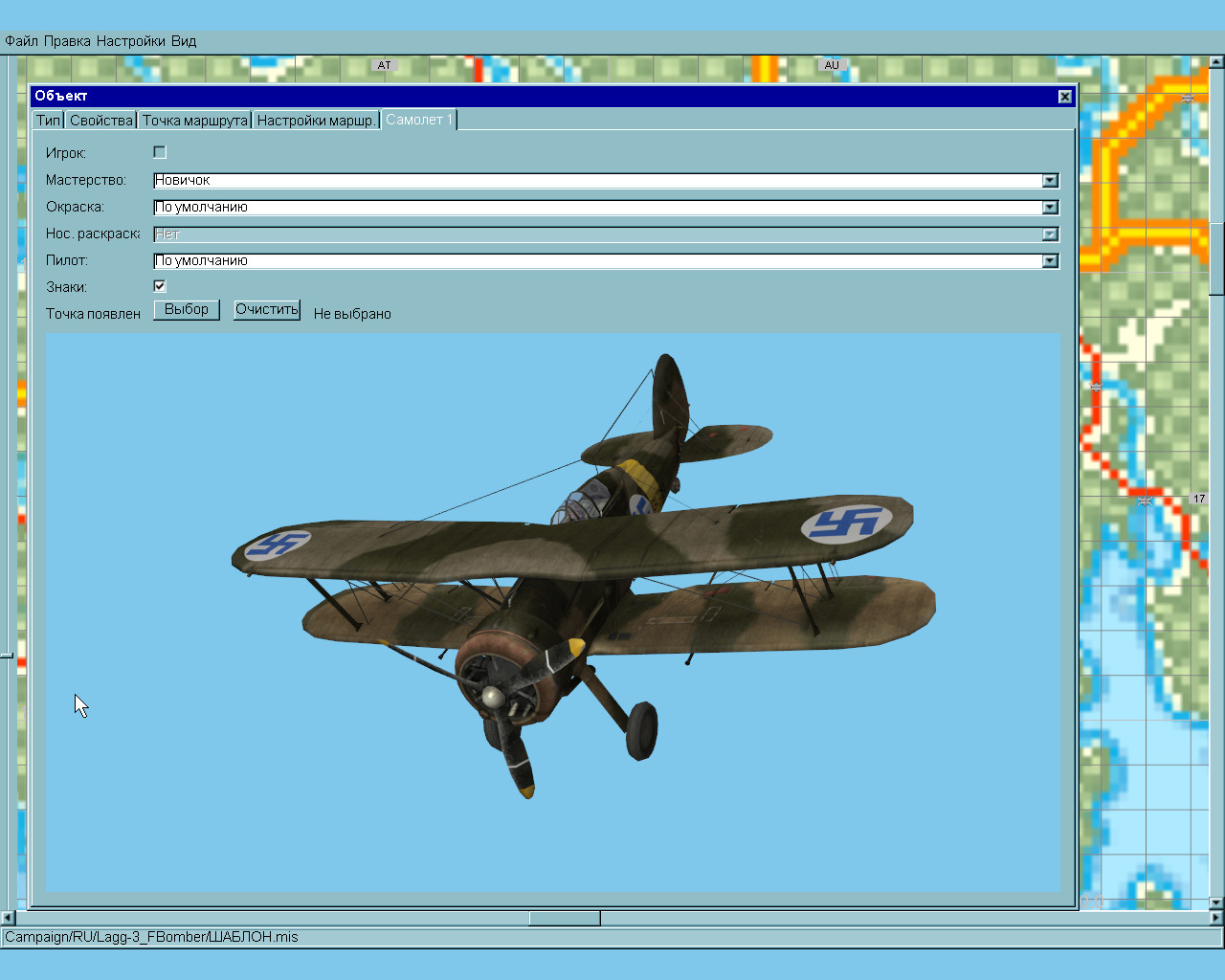Enable the Игрок checkbox
Screen dimensions: 1225x980
point(160,152)
